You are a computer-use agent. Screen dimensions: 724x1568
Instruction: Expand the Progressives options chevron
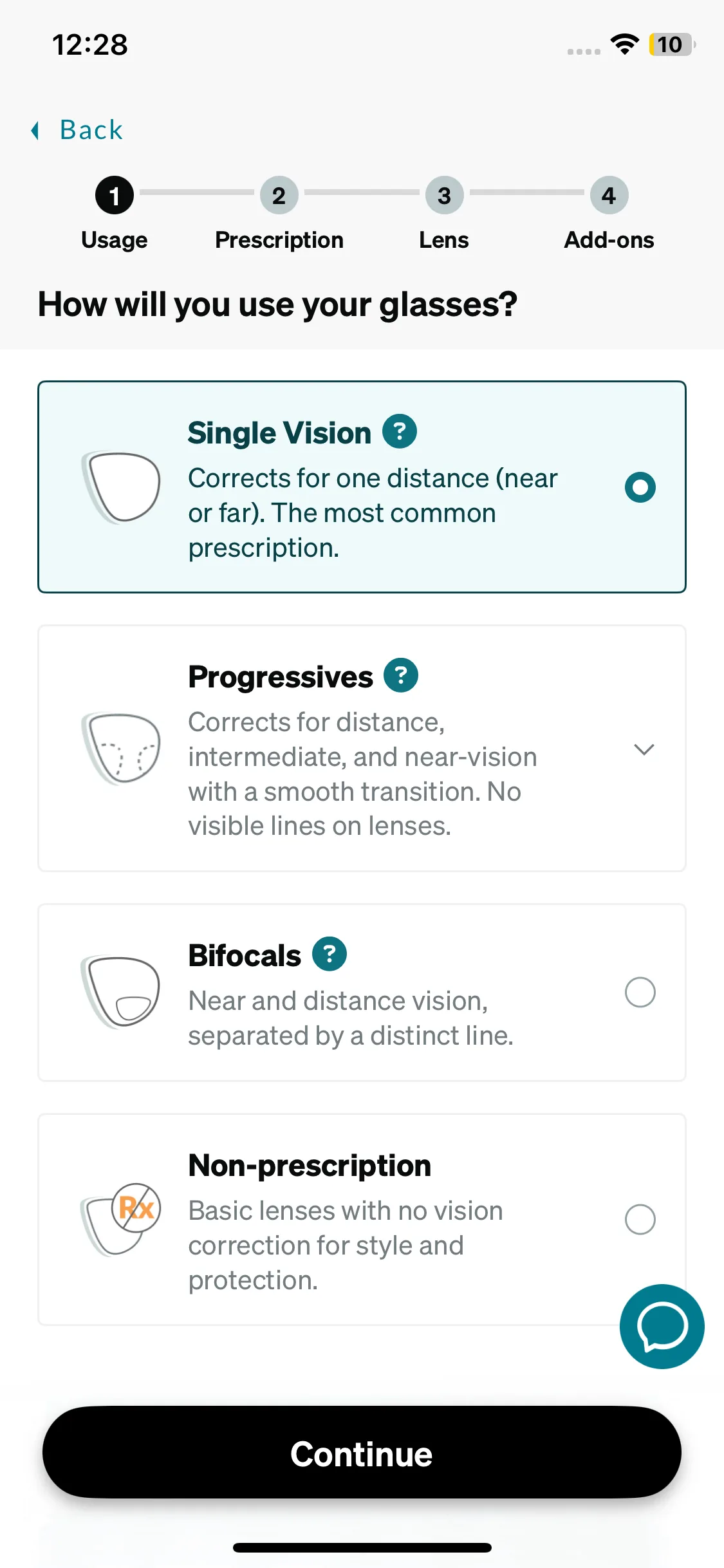[644, 749]
